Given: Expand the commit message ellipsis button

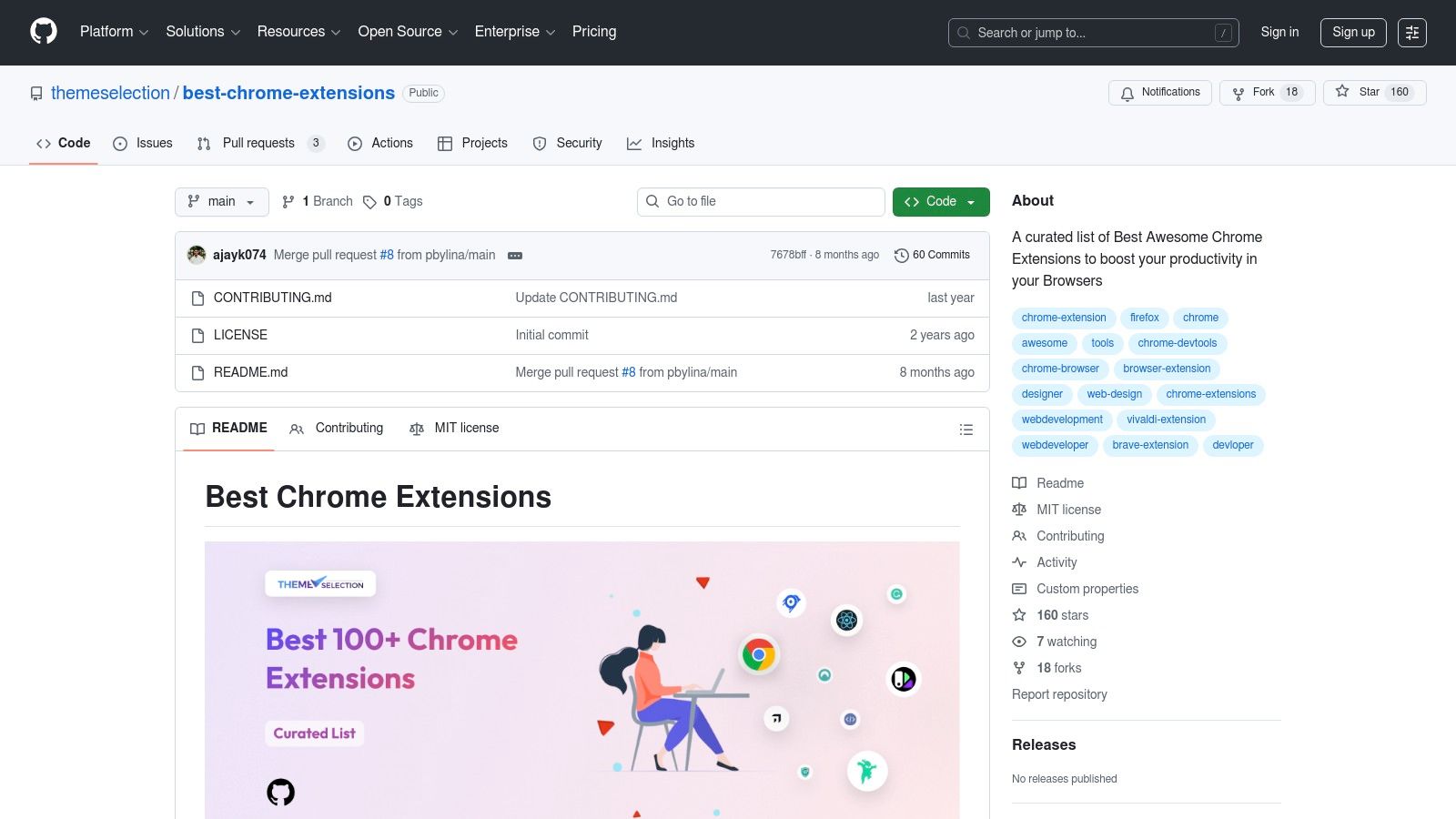Looking at the screenshot, I should coord(515,256).
